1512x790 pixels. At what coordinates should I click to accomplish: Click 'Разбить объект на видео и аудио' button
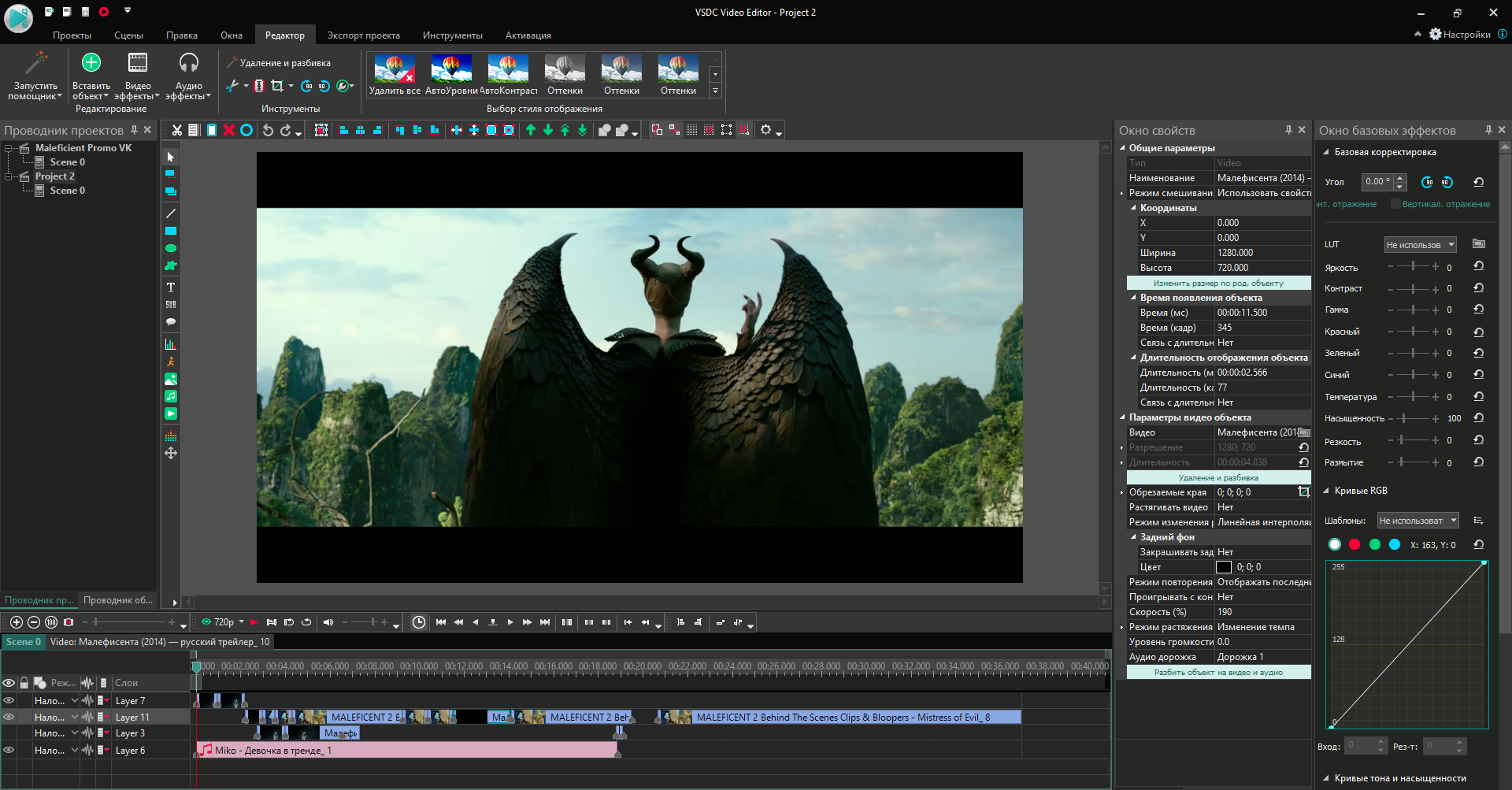click(x=1218, y=672)
